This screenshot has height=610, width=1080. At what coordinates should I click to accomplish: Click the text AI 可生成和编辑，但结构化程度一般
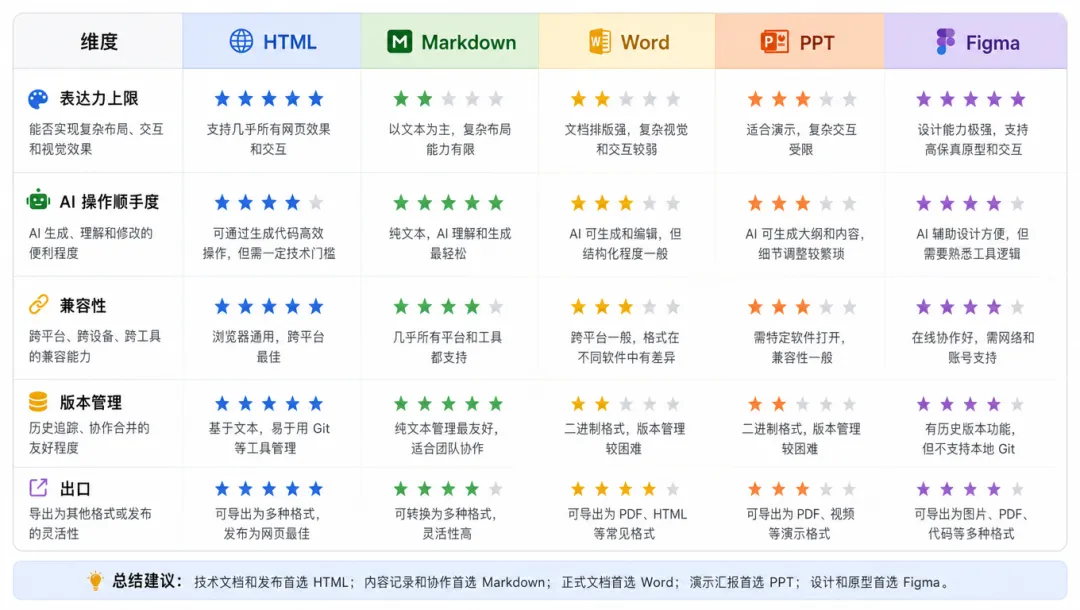(625, 243)
